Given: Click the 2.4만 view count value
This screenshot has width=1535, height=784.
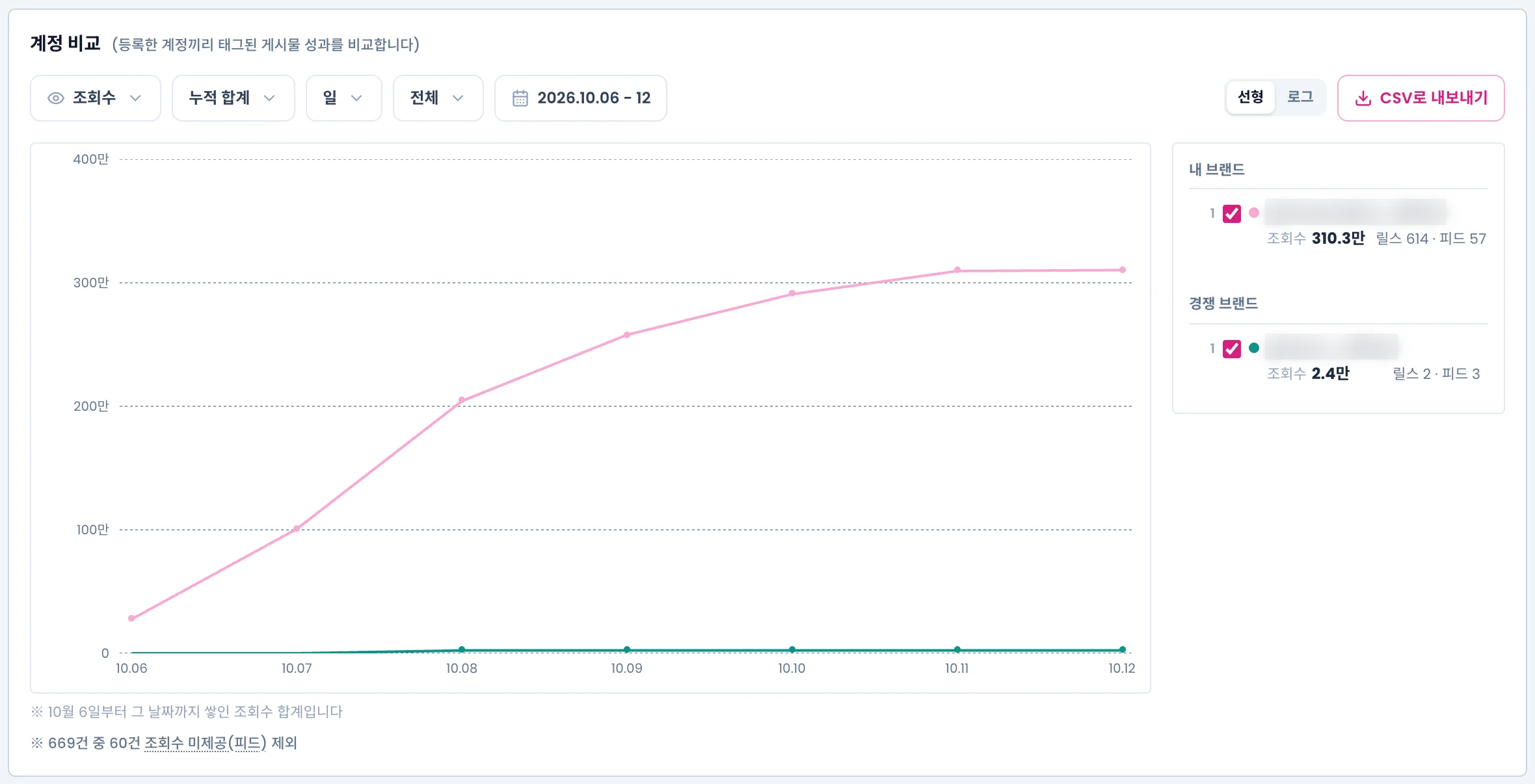Looking at the screenshot, I should 1330,374.
